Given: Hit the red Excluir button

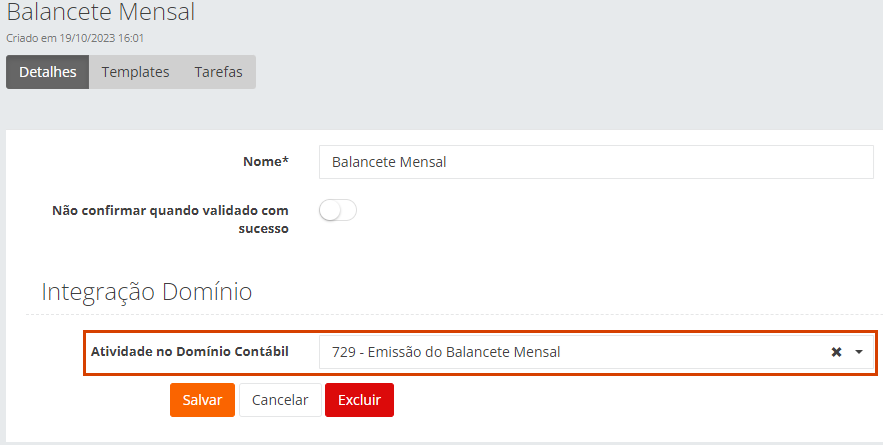Looking at the screenshot, I should [x=359, y=399].
